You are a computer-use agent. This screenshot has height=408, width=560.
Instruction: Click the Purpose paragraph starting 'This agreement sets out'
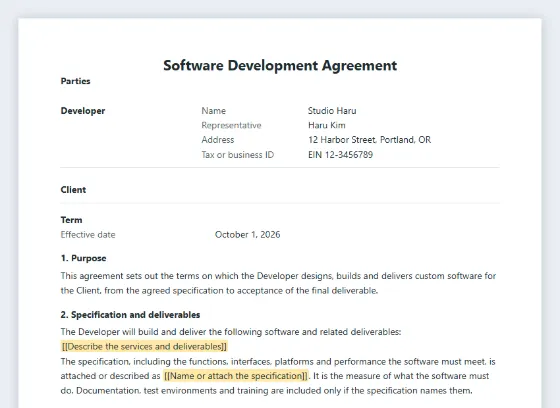[x=278, y=283]
